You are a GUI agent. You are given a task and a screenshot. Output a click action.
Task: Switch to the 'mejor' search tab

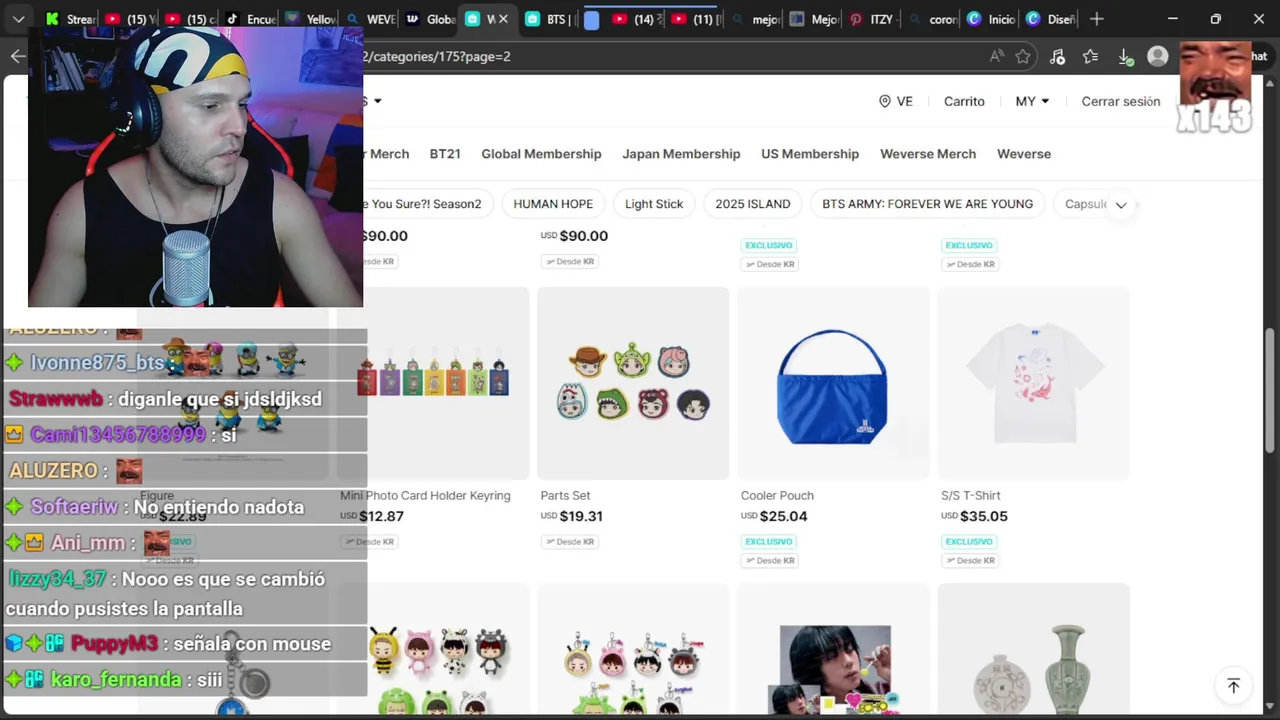click(755, 19)
